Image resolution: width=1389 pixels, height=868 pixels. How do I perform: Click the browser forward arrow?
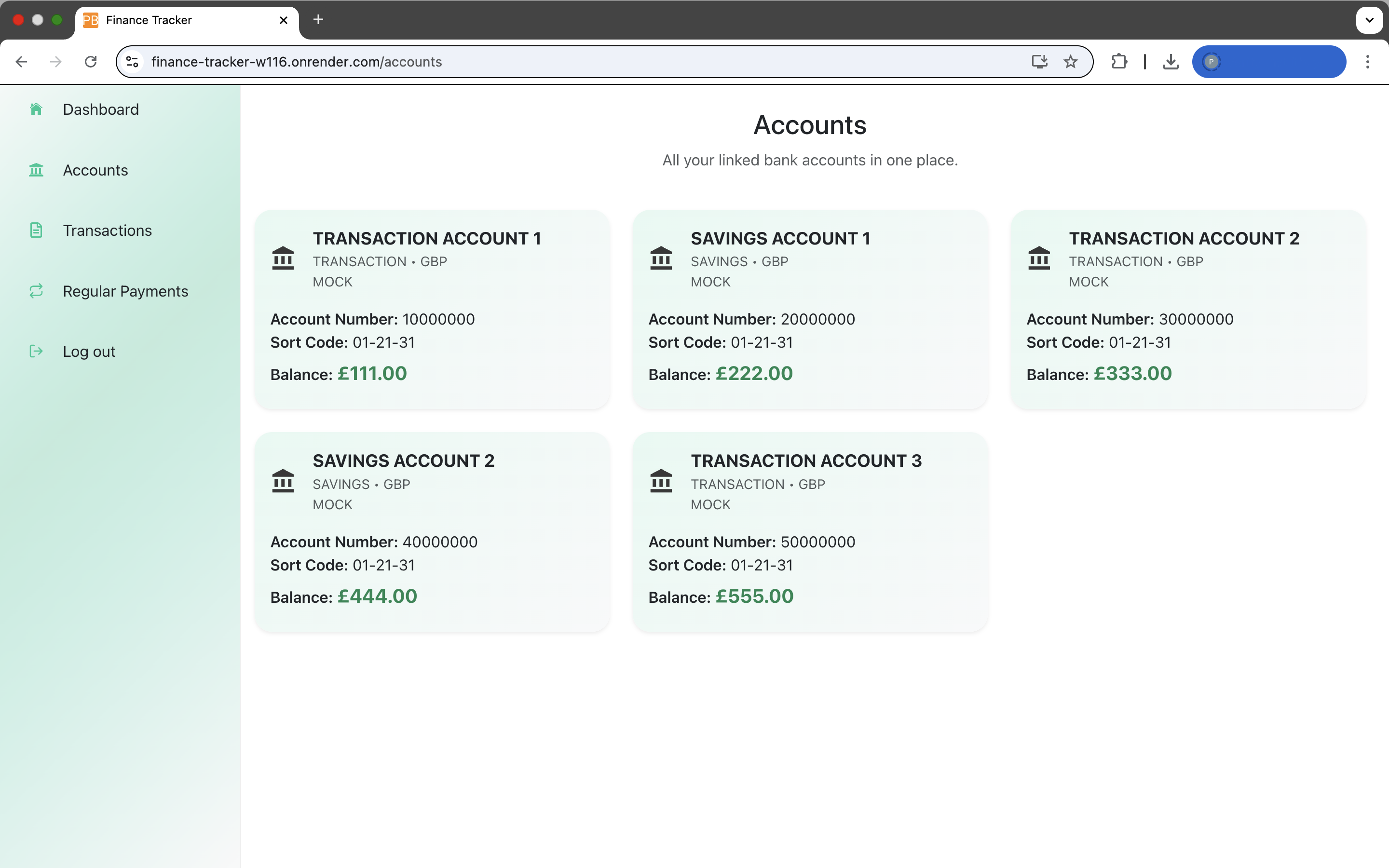[55, 61]
